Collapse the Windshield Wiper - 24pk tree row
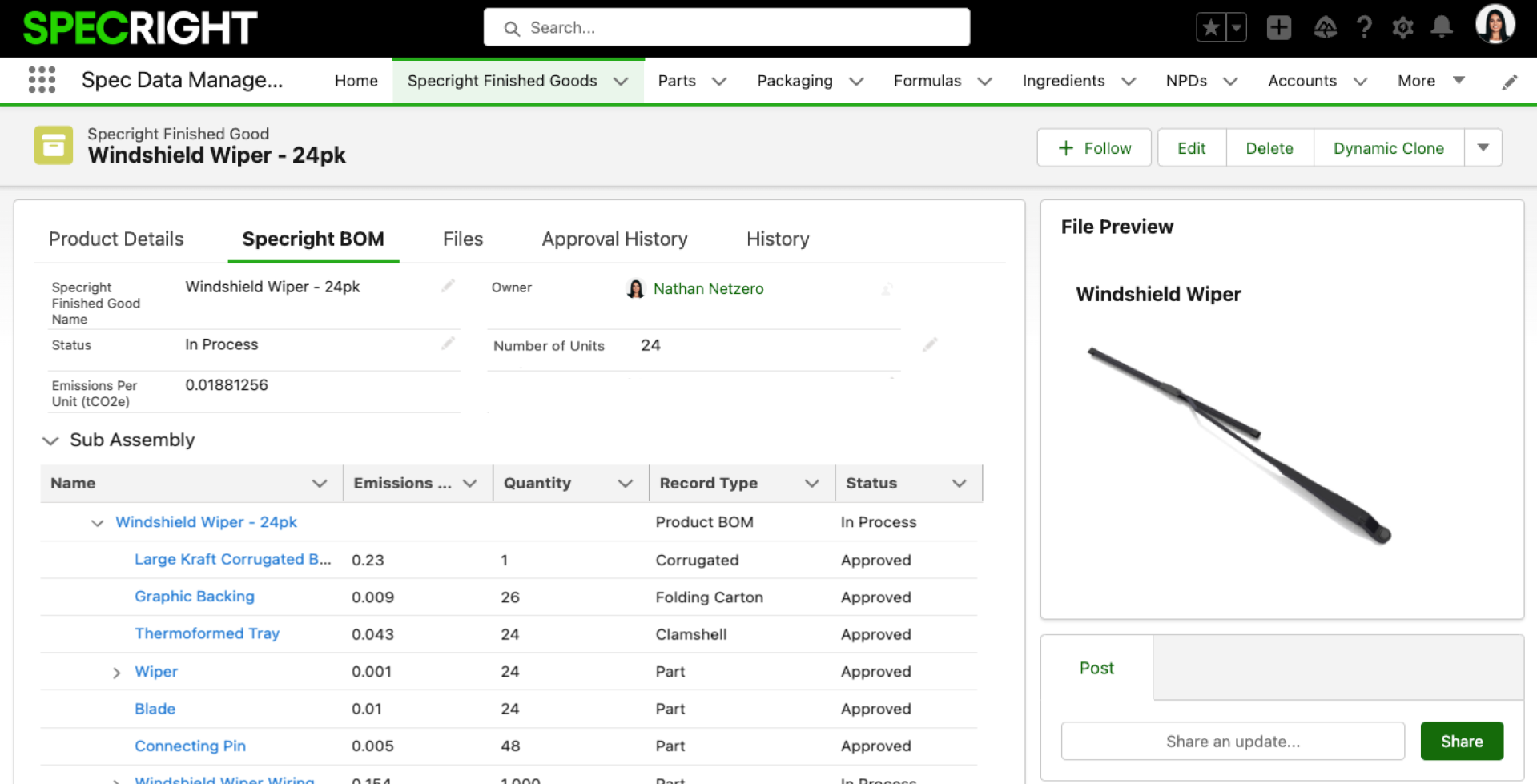 [x=97, y=523]
